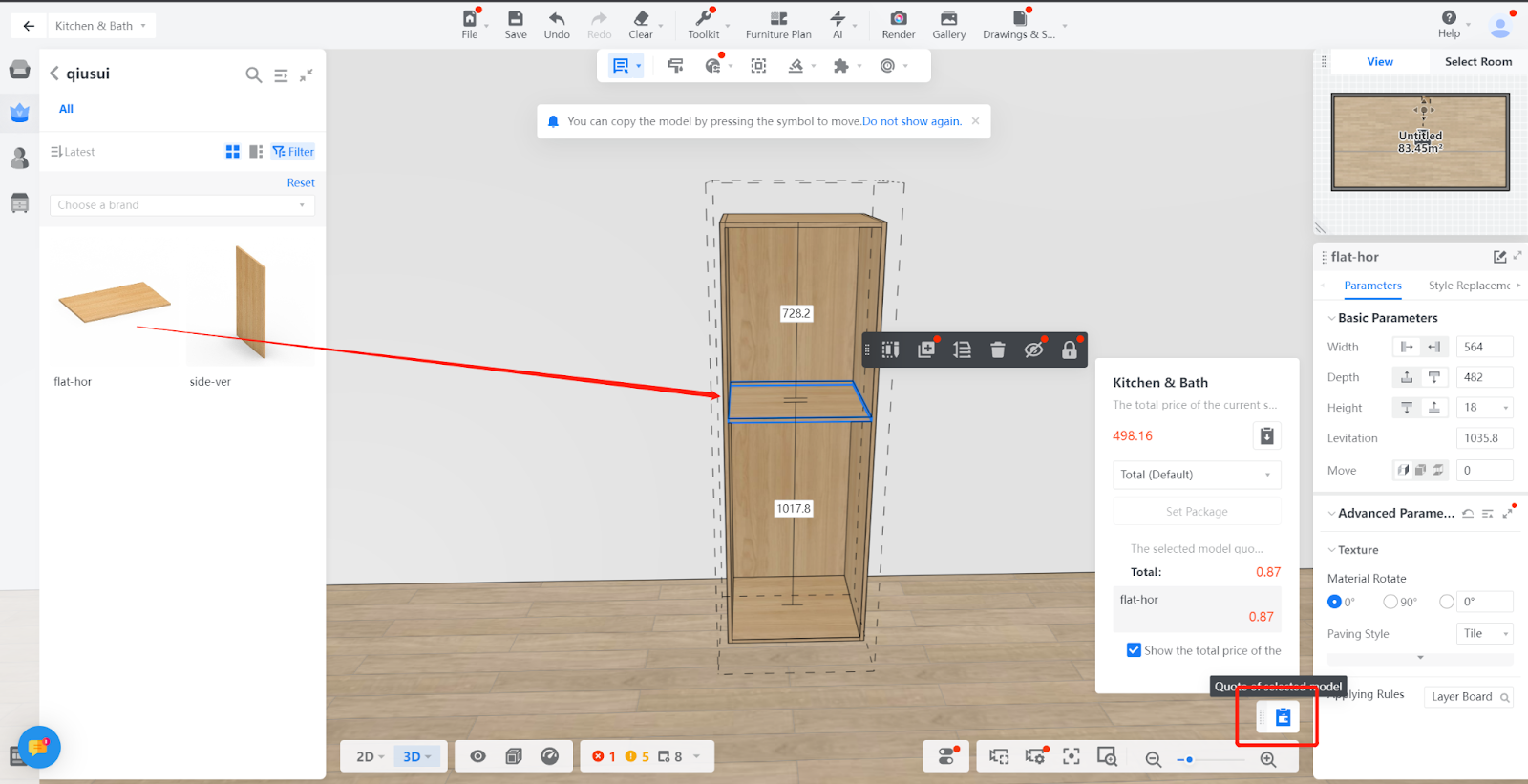Viewport: 1528px width, 784px height.
Task: Click the Save icon
Action: point(516,19)
